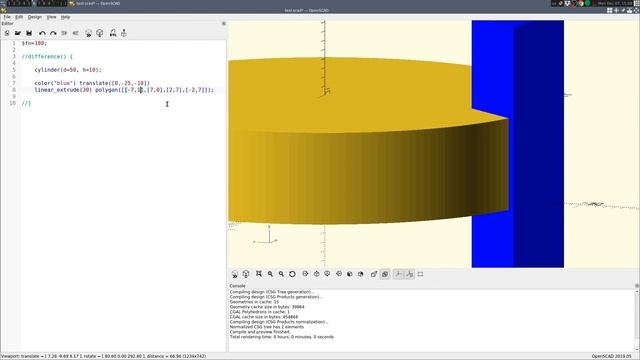Click code line '//difference() {'

pos(47,56)
